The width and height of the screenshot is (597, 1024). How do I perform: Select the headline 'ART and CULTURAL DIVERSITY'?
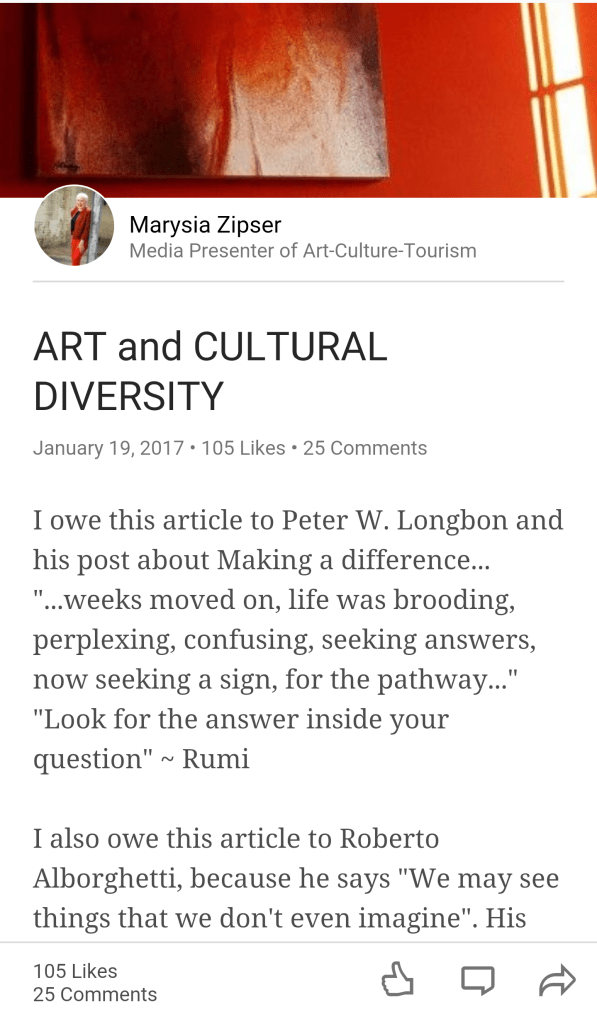click(x=211, y=370)
